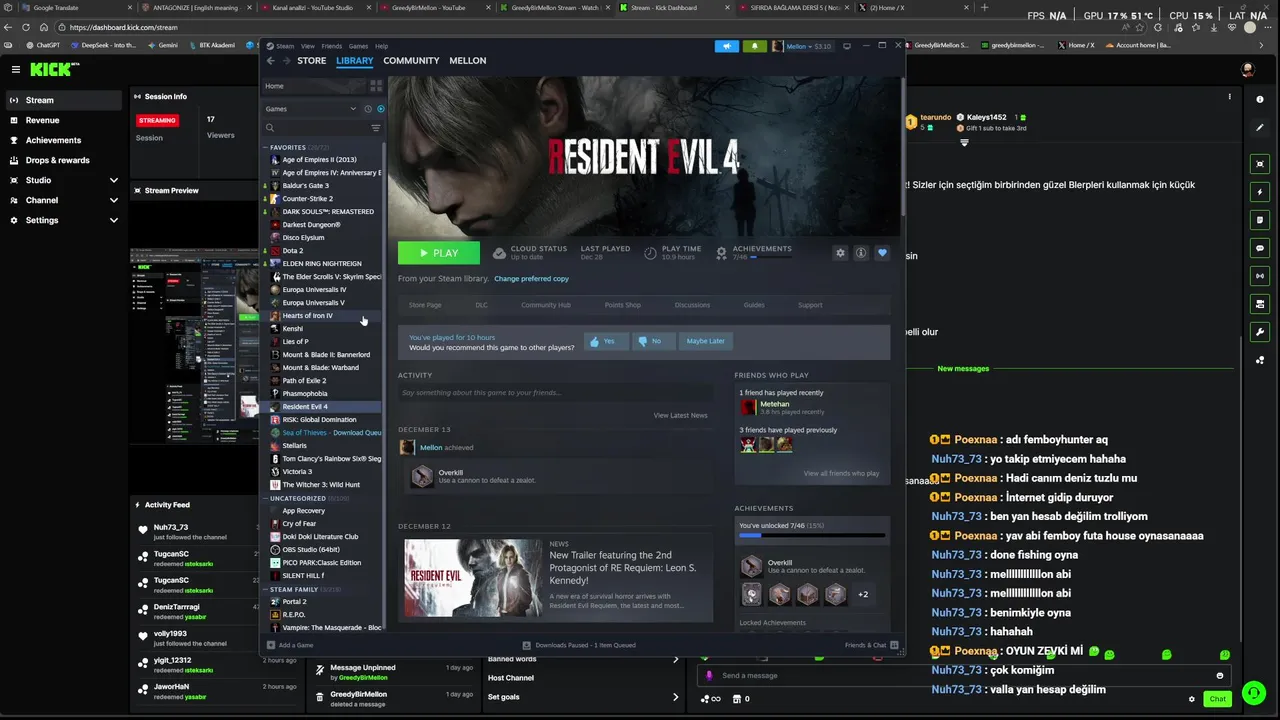Click Resident Evil 4 manage gear icon
The width and height of the screenshot is (1280, 720).
[x=840, y=253]
